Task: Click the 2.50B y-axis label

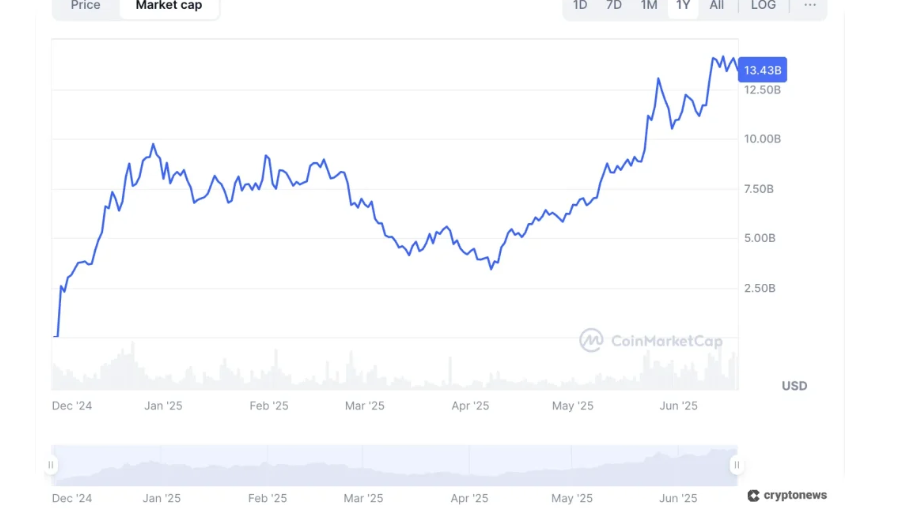Action: [760, 288]
